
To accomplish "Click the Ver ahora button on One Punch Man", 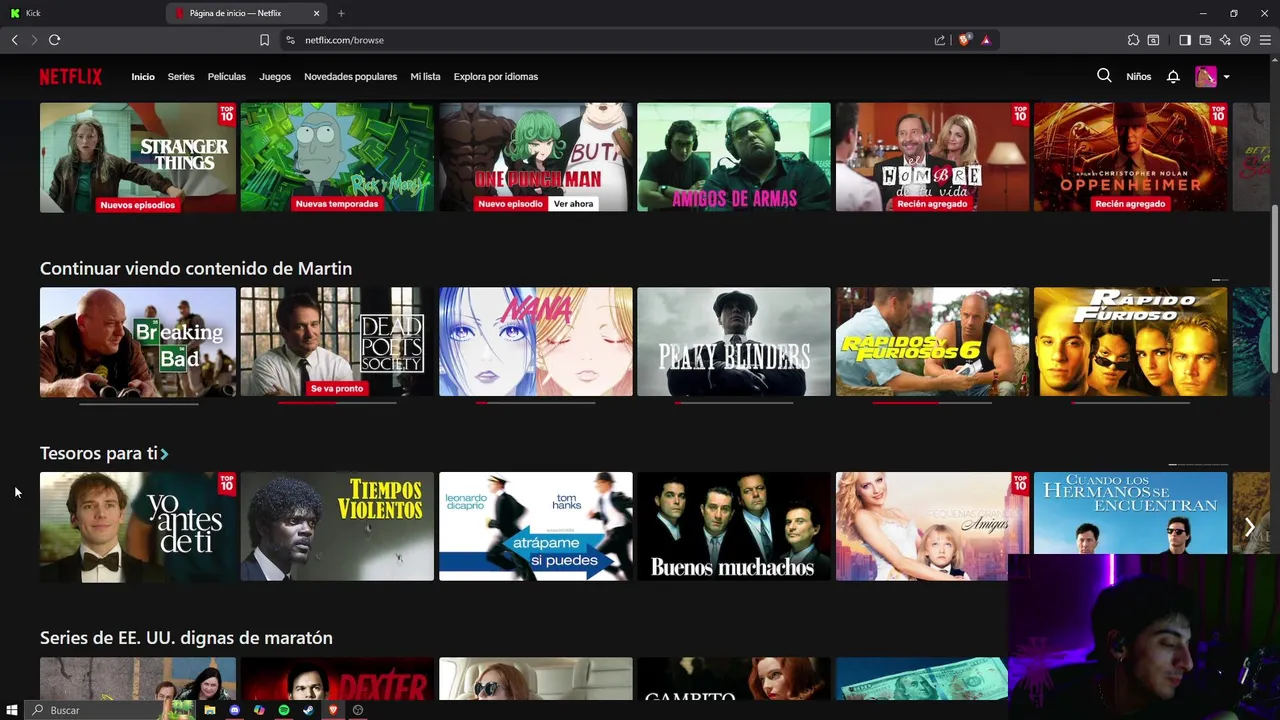I will (573, 204).
